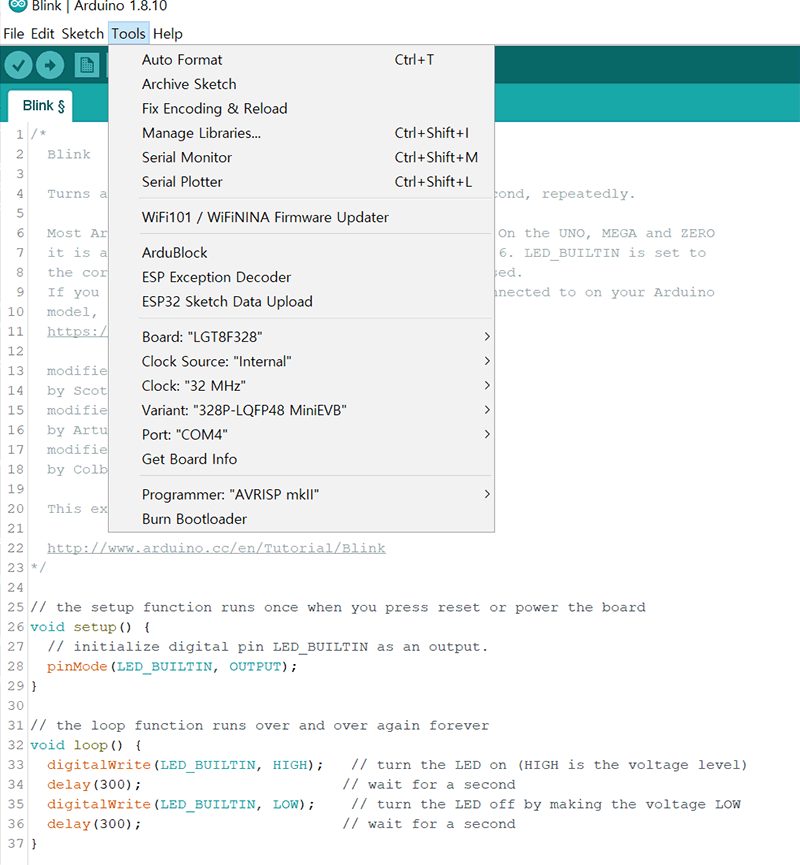Click the "void setup() {" code line
This screenshot has width=800, height=865.
point(90,627)
